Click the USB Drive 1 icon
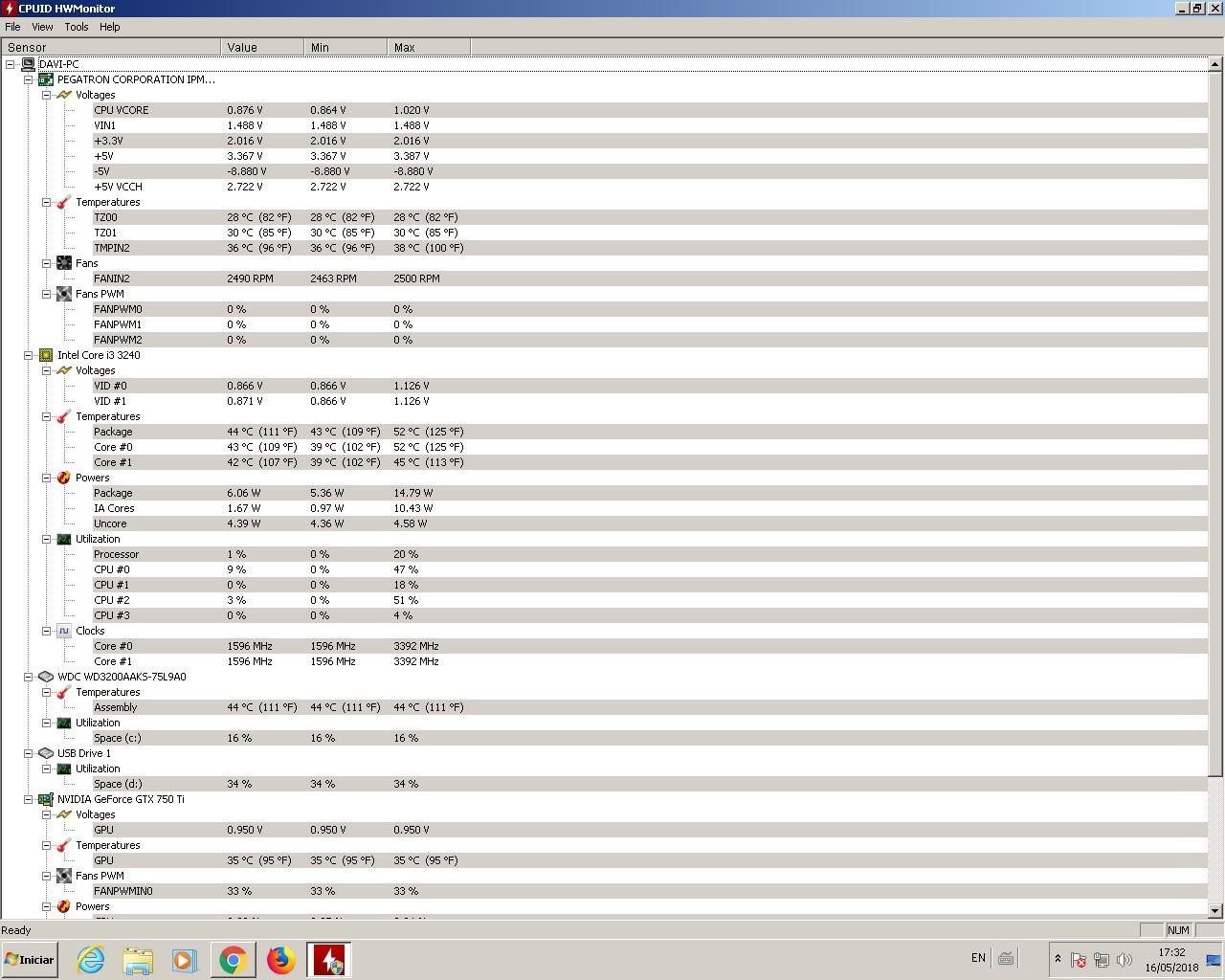This screenshot has height=980, width=1225. [46, 753]
